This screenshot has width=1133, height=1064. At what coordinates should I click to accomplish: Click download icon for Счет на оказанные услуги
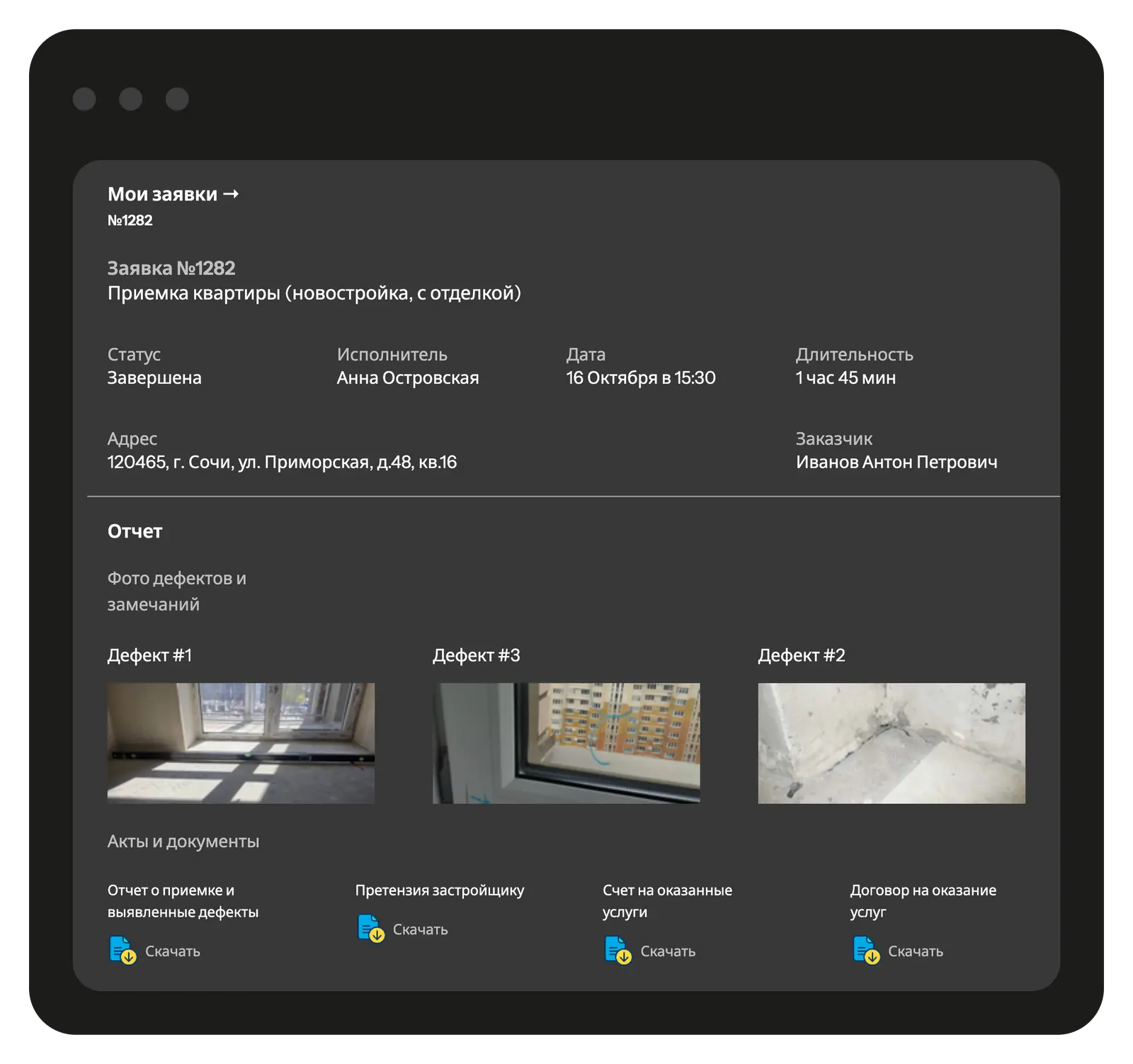(617, 951)
